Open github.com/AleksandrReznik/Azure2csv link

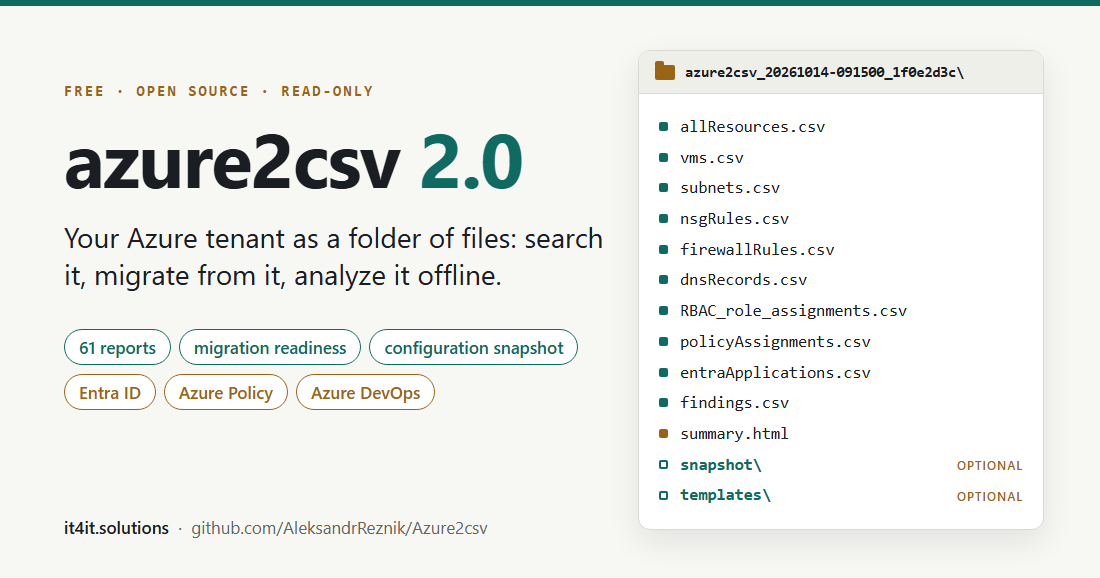click(x=340, y=528)
